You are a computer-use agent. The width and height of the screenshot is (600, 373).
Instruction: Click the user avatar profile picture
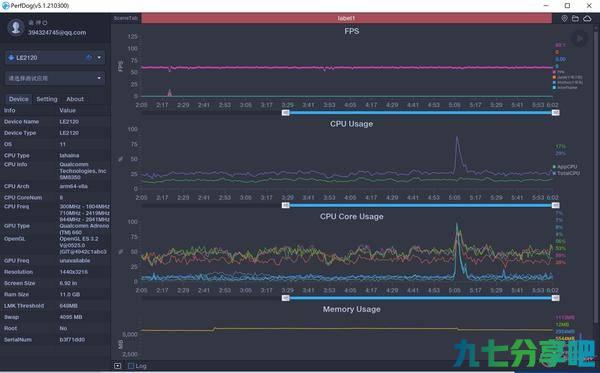click(16, 27)
